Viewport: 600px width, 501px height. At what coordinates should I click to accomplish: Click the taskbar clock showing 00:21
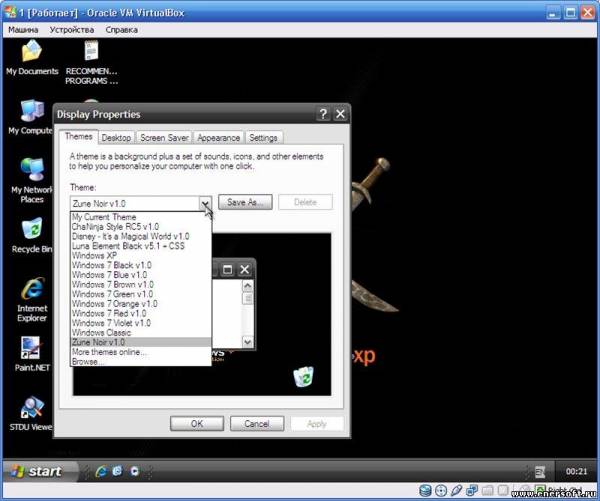click(x=576, y=472)
